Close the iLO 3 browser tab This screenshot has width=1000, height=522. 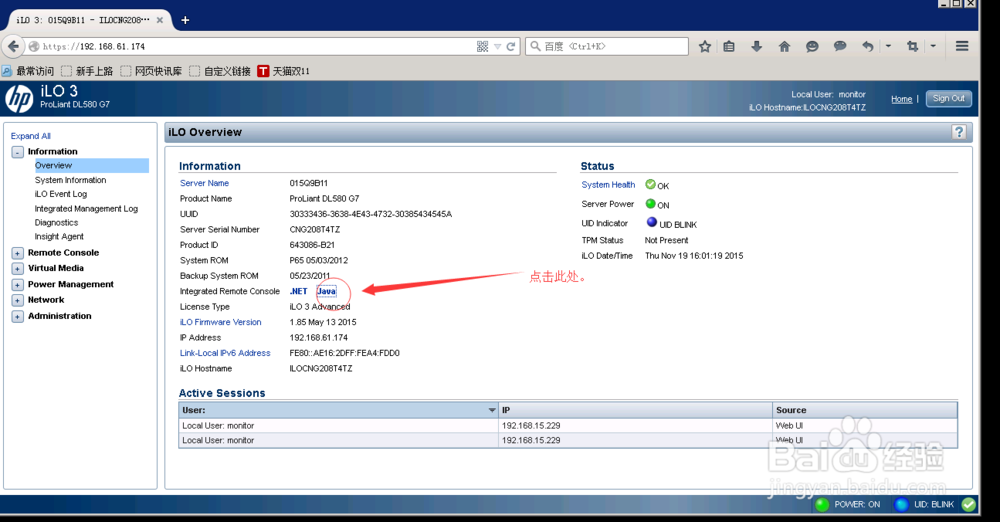[x=160, y=20]
